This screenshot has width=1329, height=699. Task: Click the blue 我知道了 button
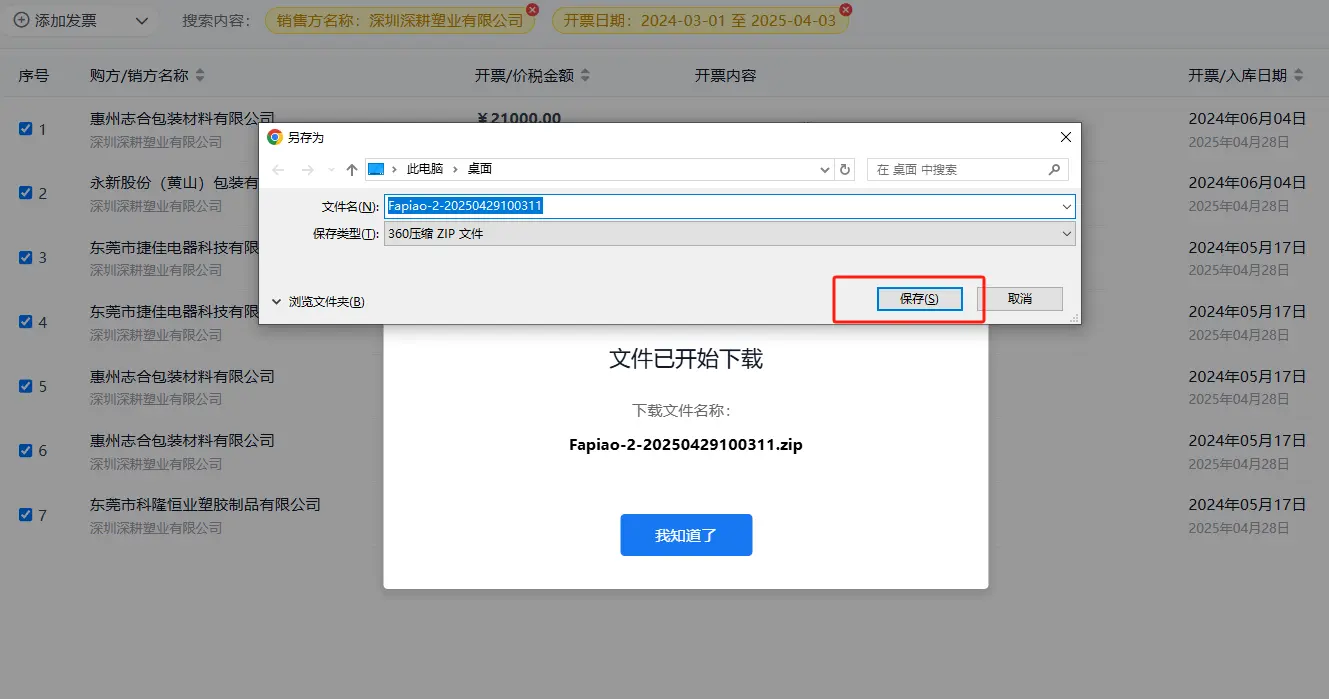tap(686, 535)
